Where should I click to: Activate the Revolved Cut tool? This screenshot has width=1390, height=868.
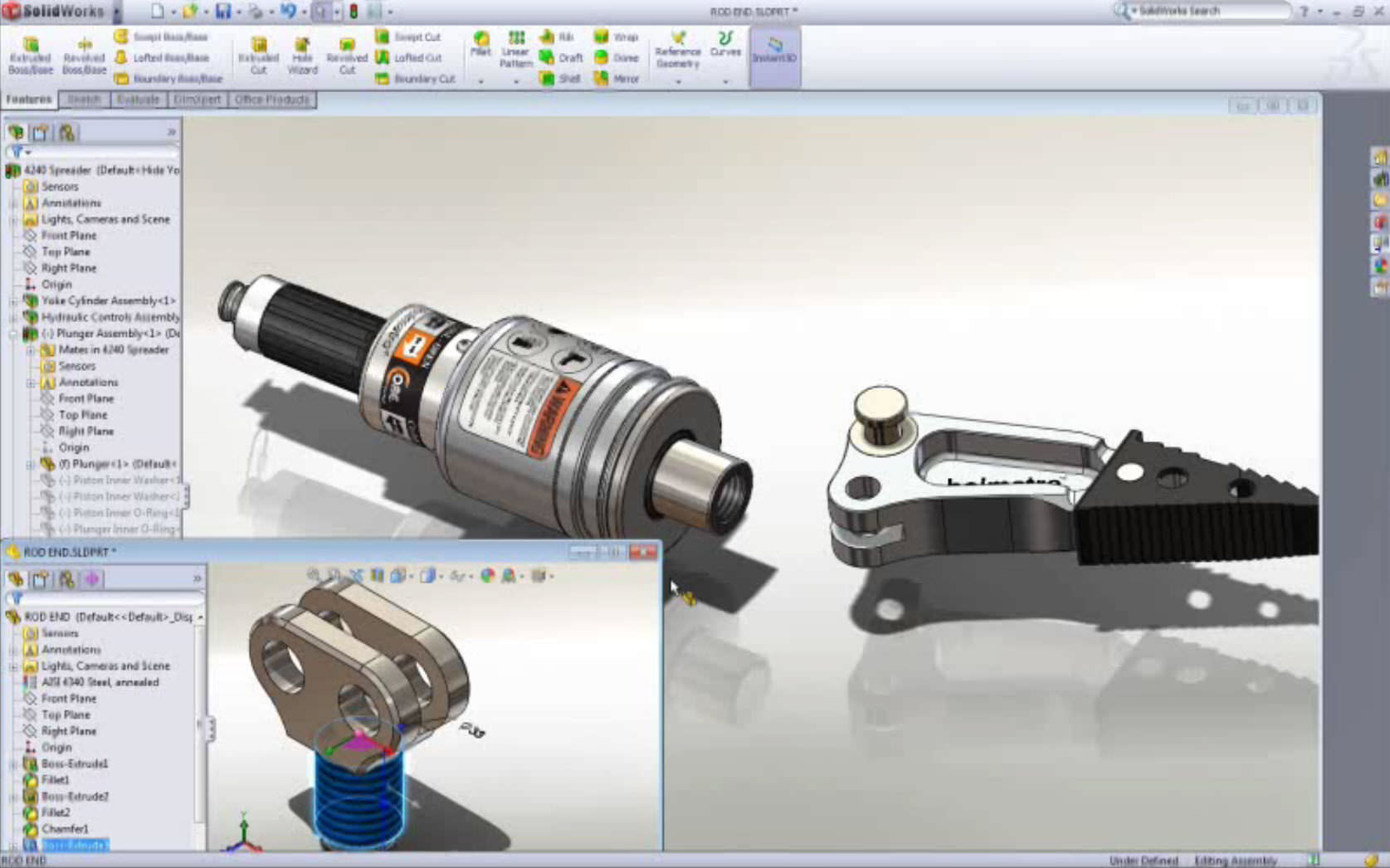tap(347, 55)
